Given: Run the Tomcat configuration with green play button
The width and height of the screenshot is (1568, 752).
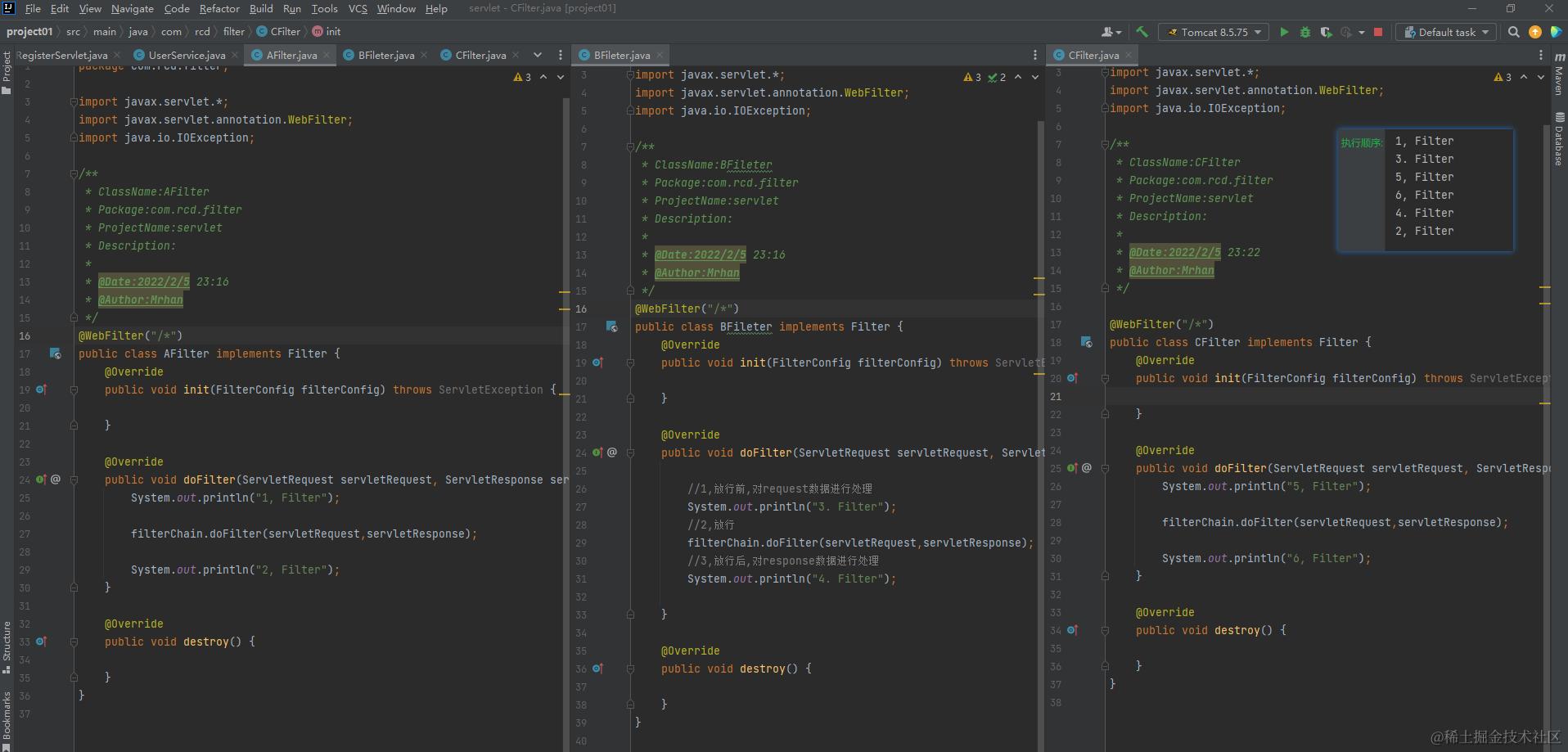Looking at the screenshot, I should pos(1283,32).
